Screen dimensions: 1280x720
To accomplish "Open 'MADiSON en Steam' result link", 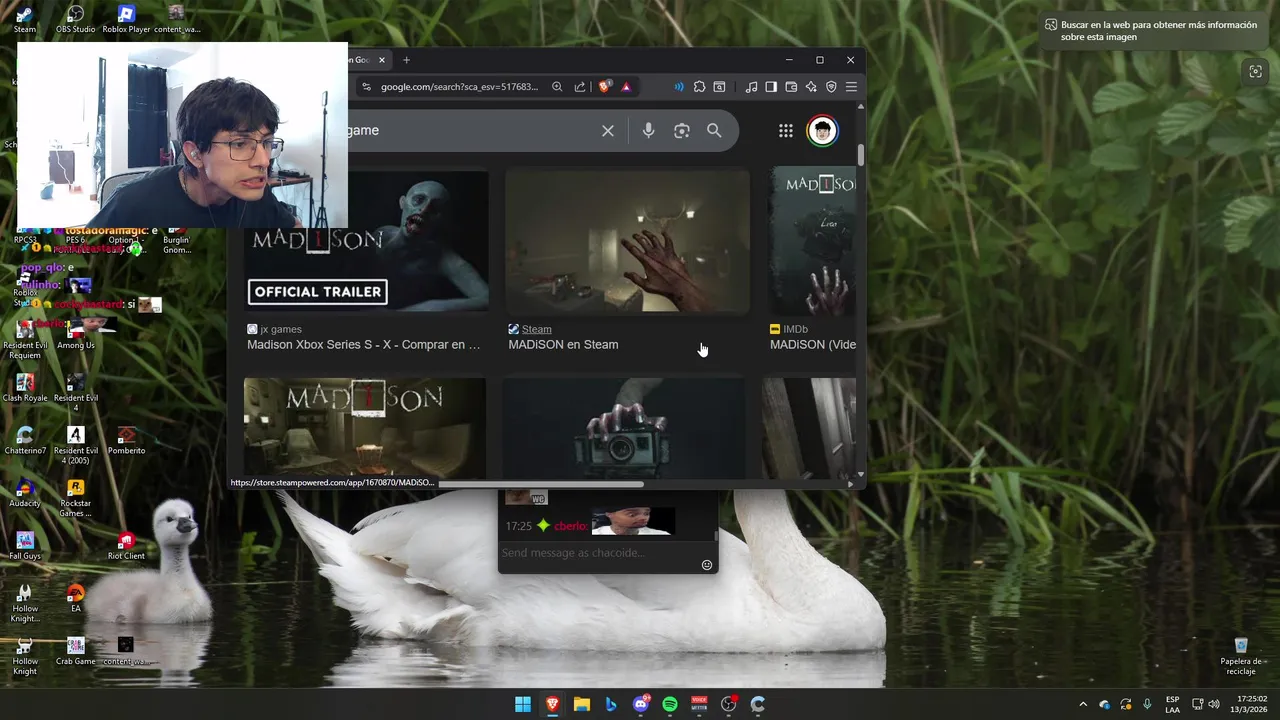I will pos(563,345).
